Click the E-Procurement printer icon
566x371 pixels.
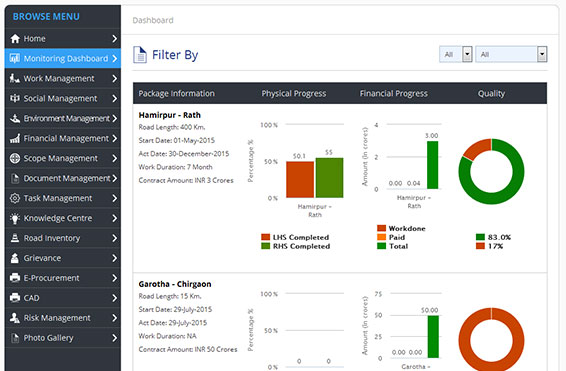pyautogui.click(x=15, y=278)
